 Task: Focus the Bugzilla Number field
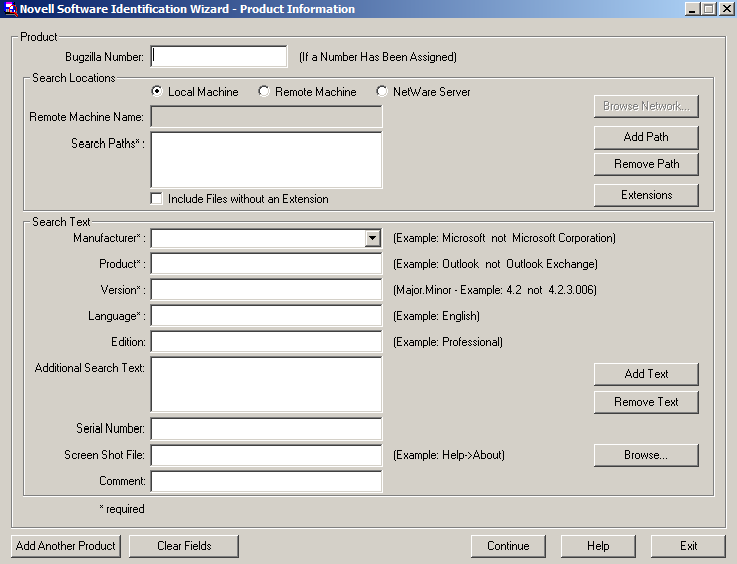219,56
